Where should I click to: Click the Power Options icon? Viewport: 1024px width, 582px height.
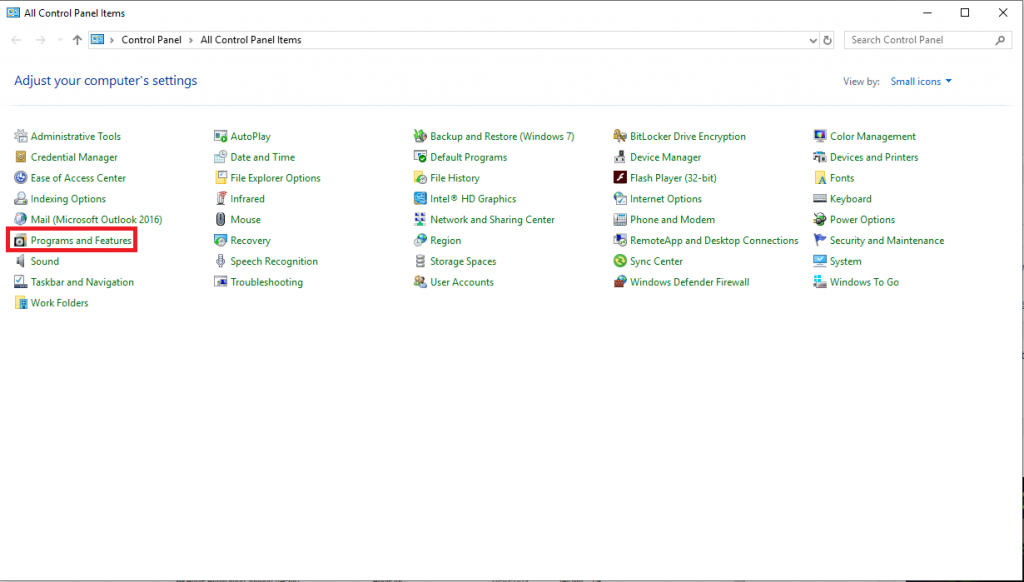coord(820,220)
